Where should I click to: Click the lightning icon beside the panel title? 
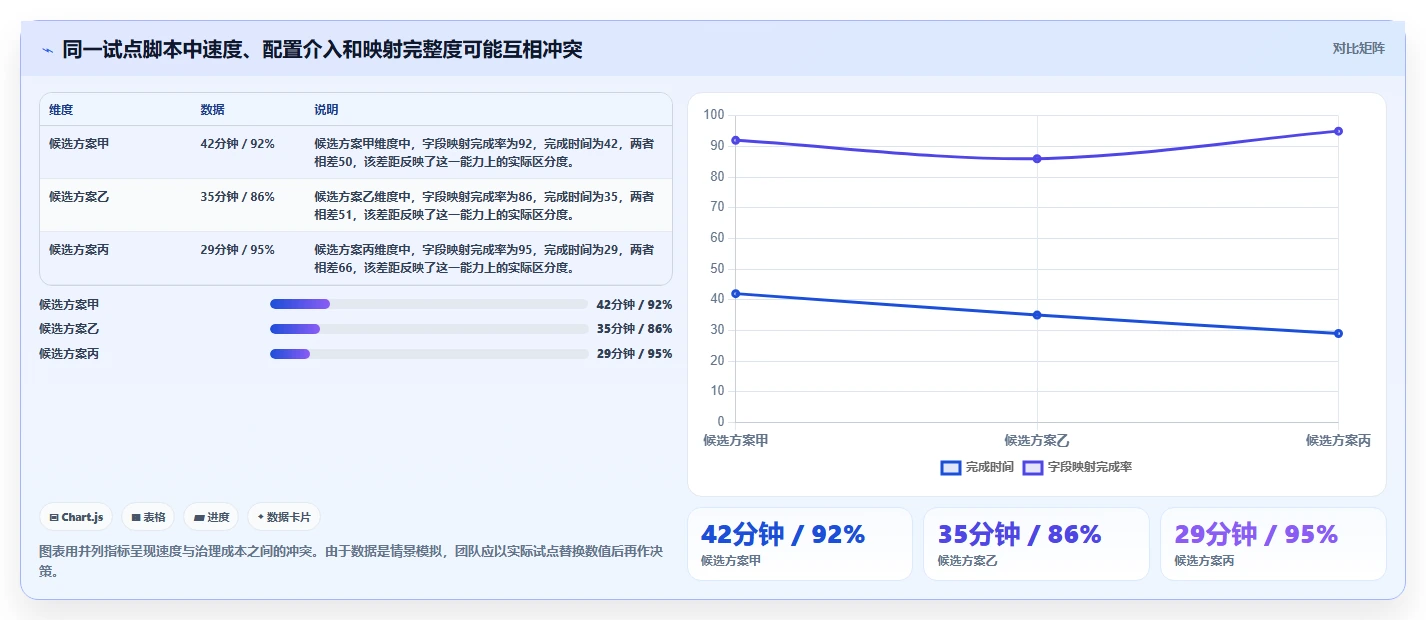tap(47, 50)
